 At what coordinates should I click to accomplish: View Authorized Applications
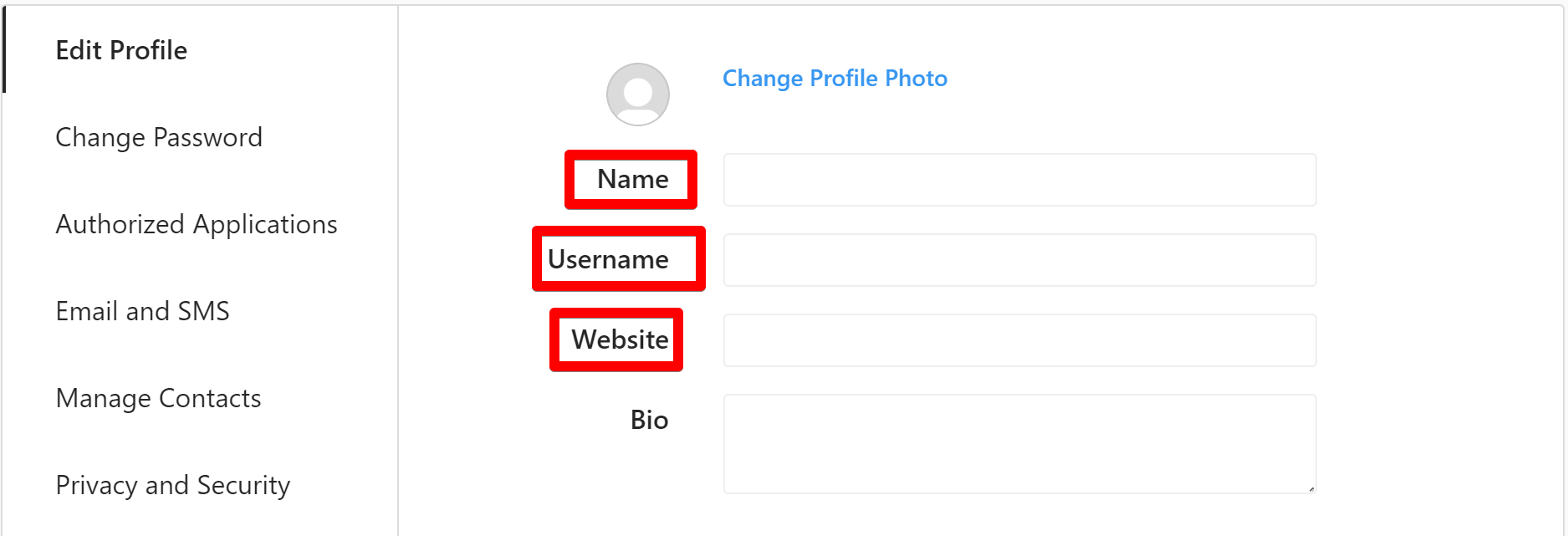197,224
